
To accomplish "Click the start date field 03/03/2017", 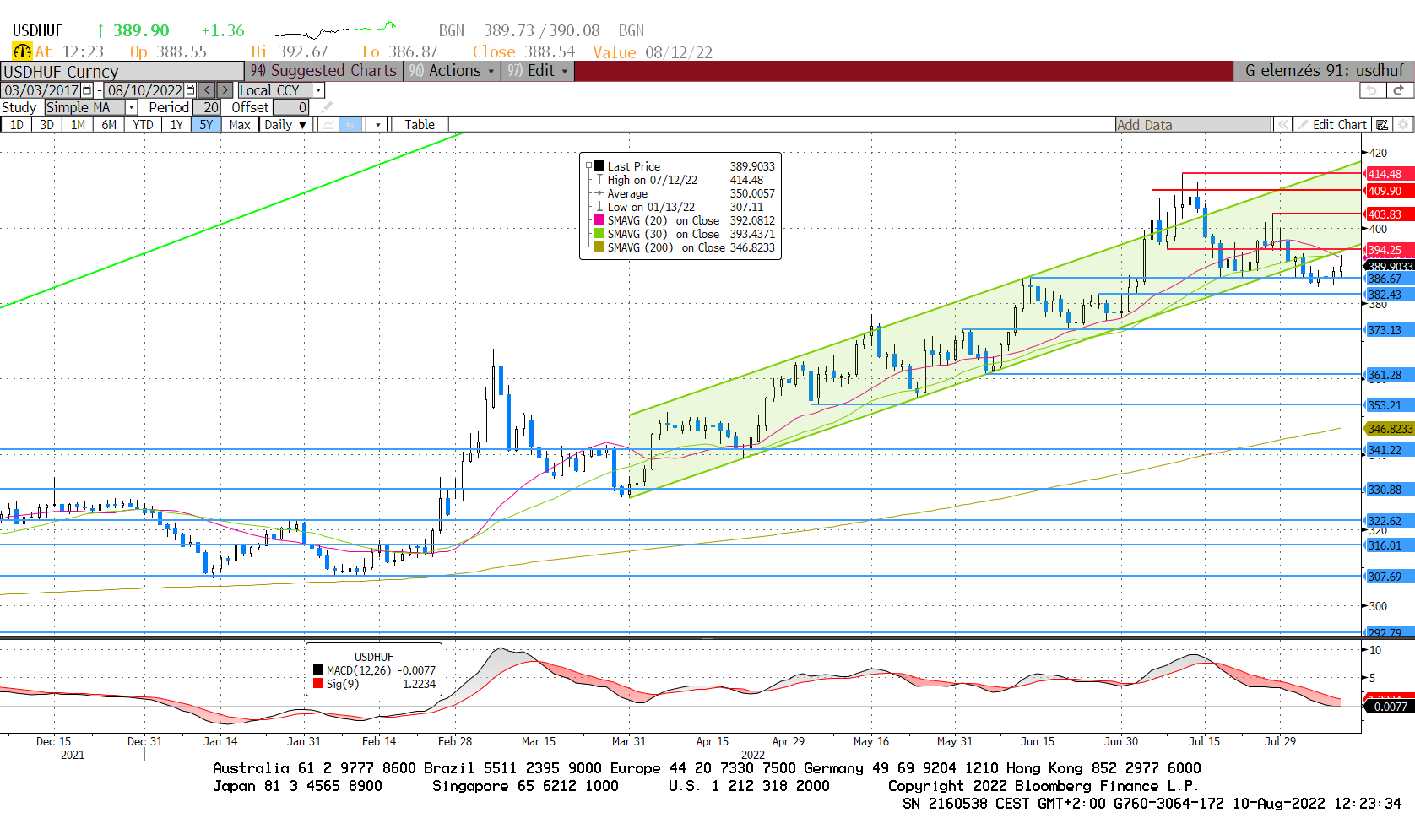I will click(41, 90).
